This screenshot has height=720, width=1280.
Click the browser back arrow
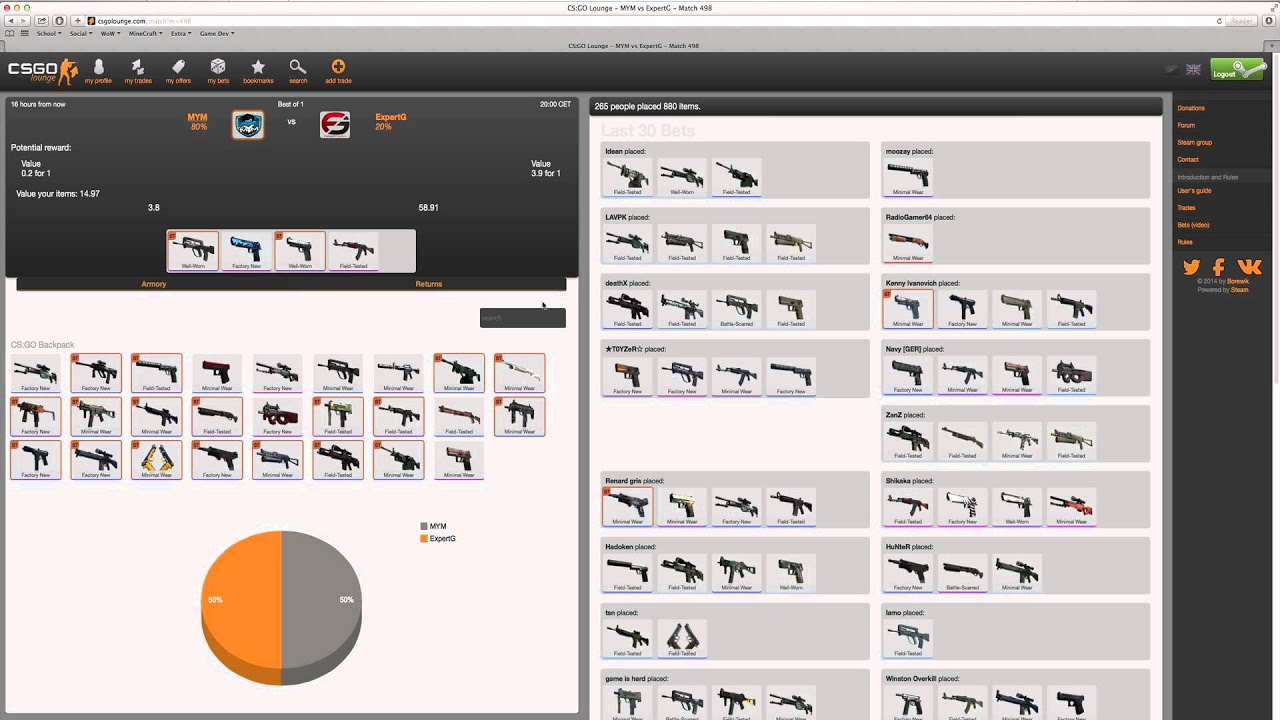point(10,21)
